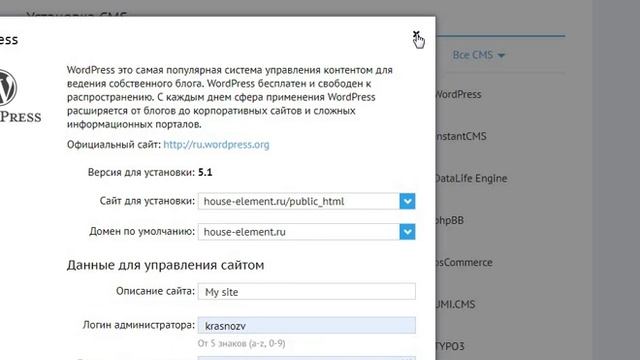
Task: Select osCommerce in the background CMS list
Action: click(x=464, y=262)
